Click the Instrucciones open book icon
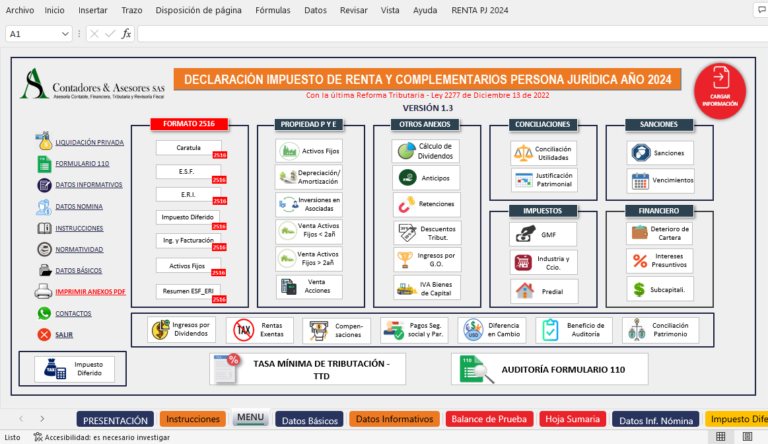This screenshot has height=444, width=768. click(44, 228)
